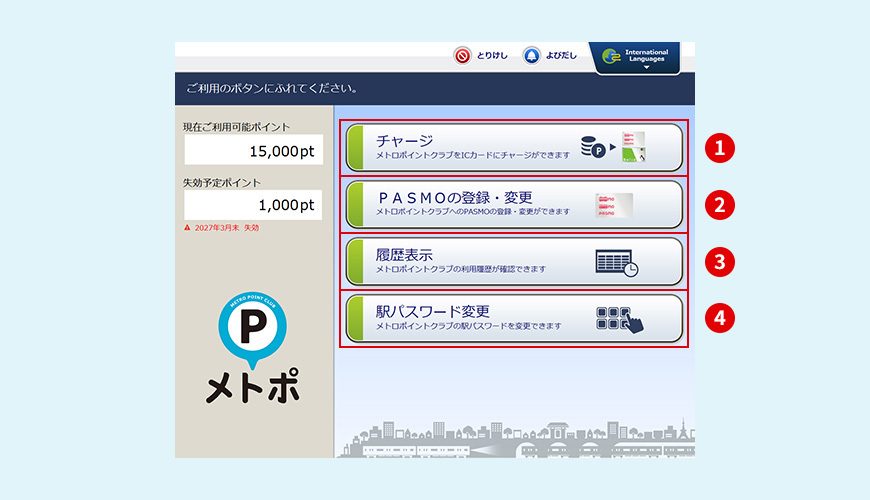Tap the よびだし call staff label
Viewport: 870px width, 500px height.
(x=562, y=56)
